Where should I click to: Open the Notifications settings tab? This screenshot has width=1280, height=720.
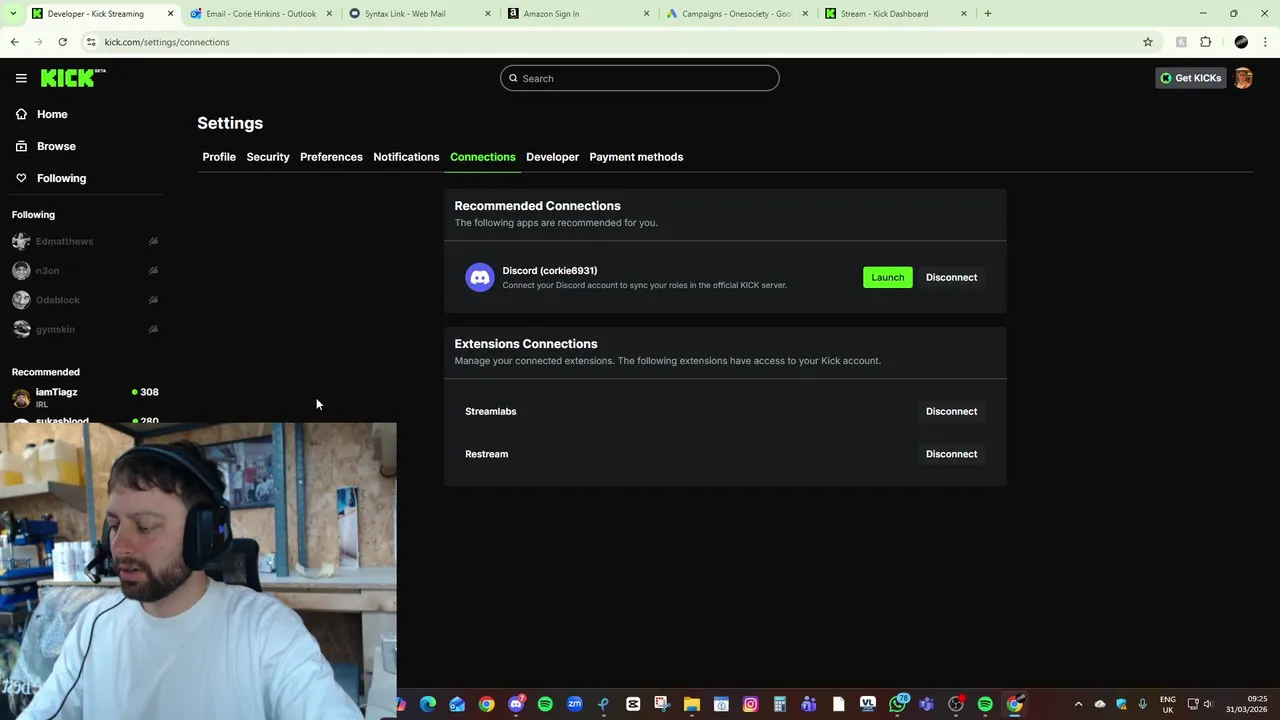pyautogui.click(x=406, y=157)
